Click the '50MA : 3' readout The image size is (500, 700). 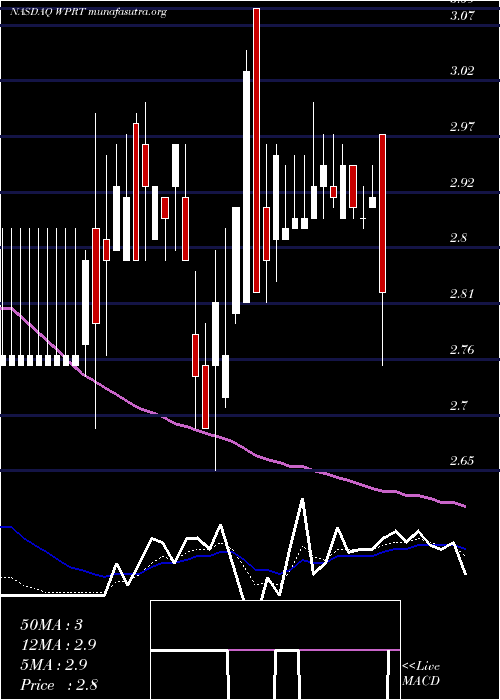point(52,625)
